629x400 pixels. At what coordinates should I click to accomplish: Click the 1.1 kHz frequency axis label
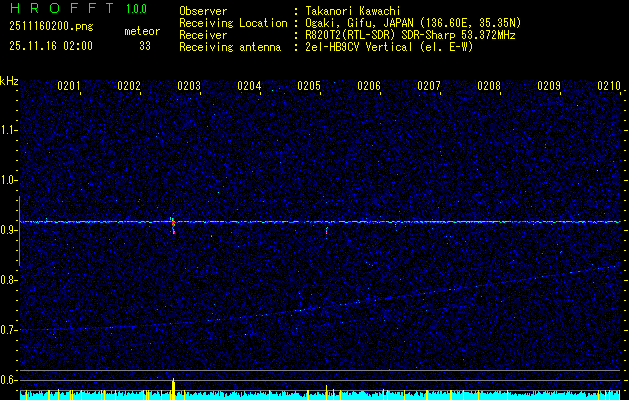pyautogui.click(x=10, y=130)
